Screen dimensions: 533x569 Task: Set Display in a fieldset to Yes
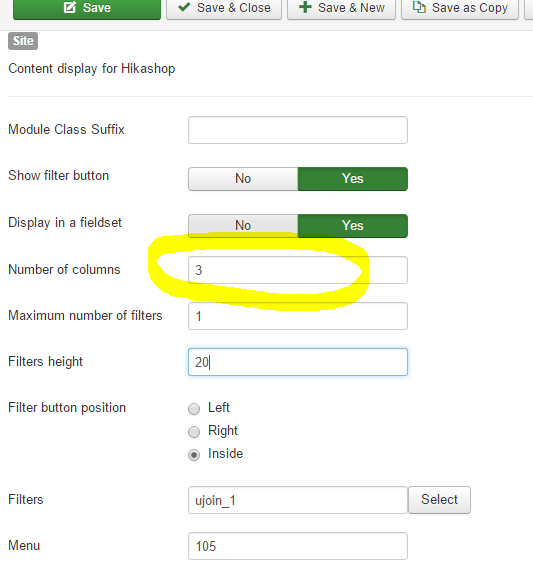[353, 225]
